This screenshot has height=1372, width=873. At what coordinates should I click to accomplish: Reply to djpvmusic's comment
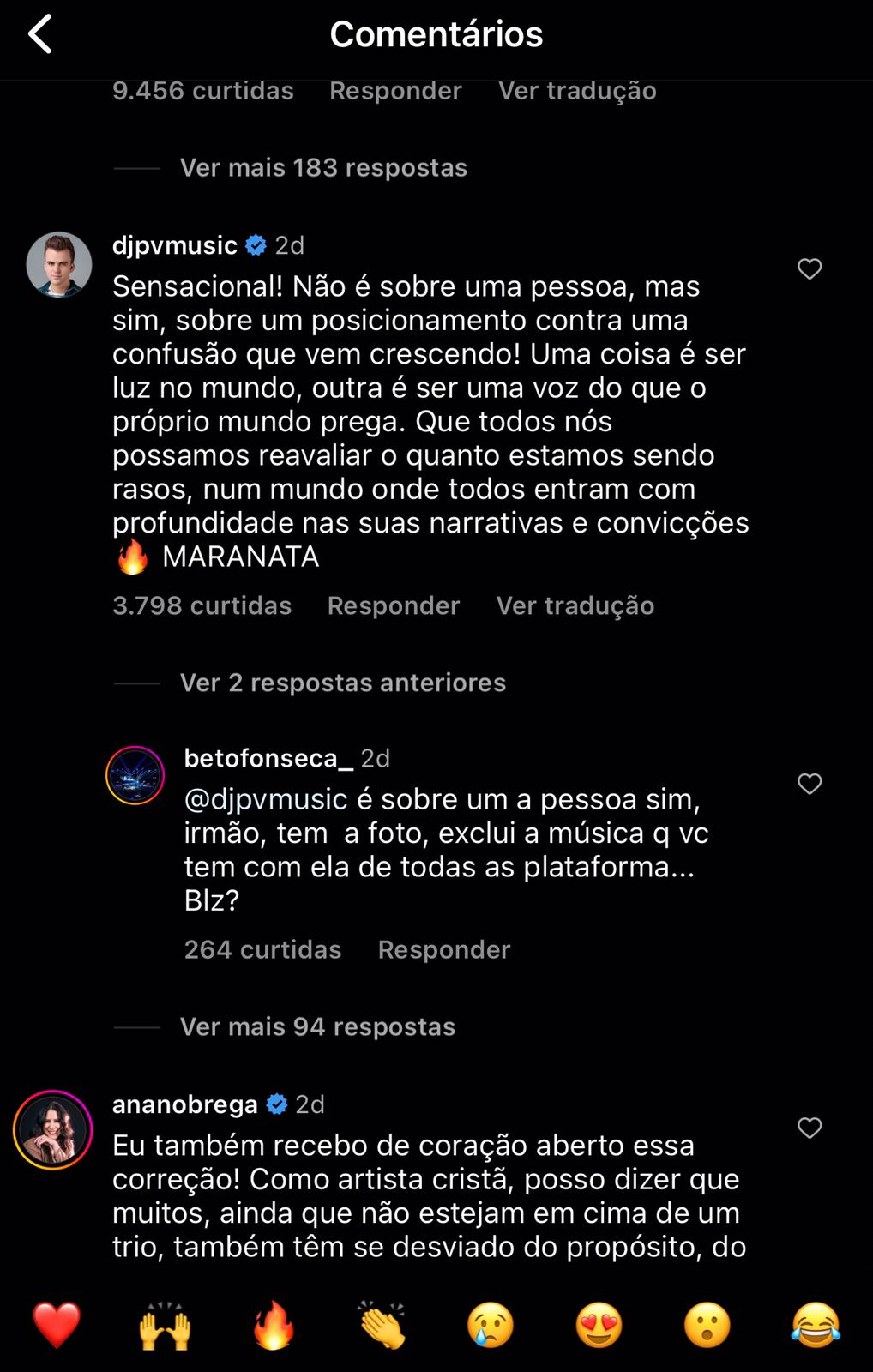394,605
